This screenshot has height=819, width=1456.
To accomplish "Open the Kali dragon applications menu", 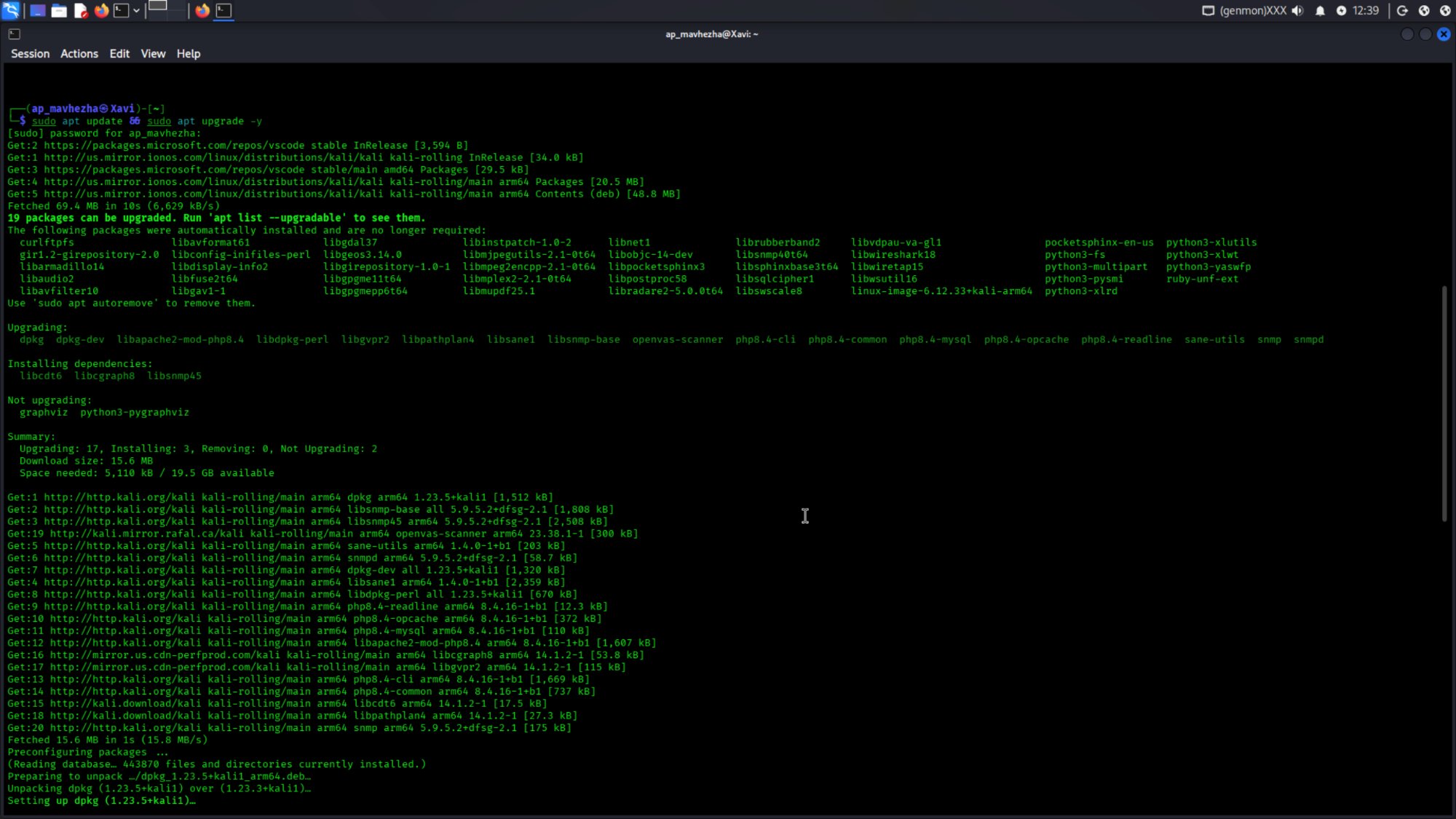I will 11,10.
